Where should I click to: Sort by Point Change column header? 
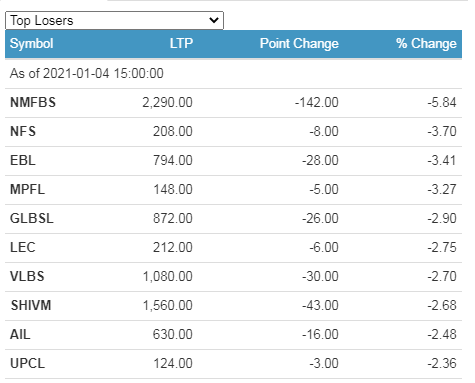pos(299,44)
